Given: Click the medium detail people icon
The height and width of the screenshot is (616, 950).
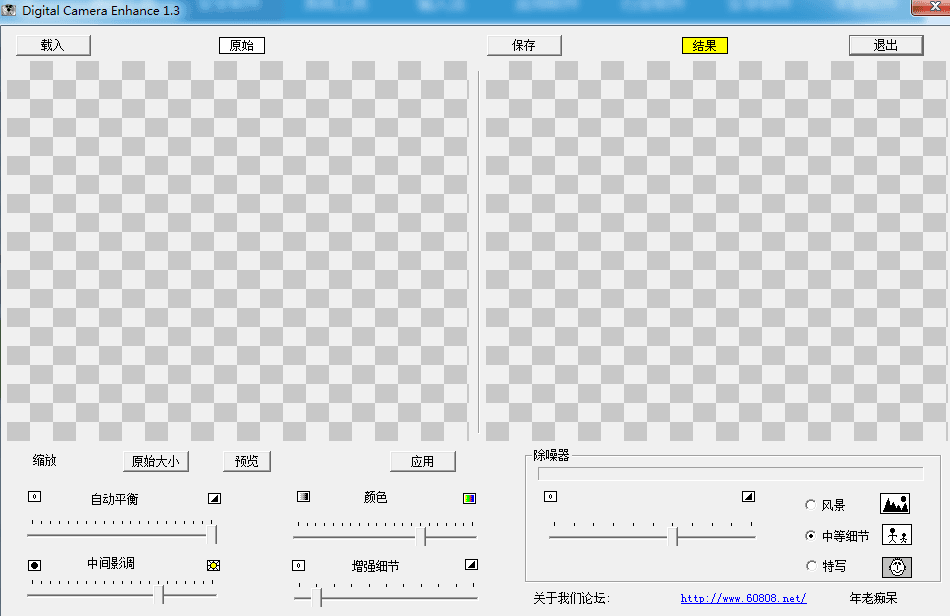Looking at the screenshot, I should (x=896, y=535).
